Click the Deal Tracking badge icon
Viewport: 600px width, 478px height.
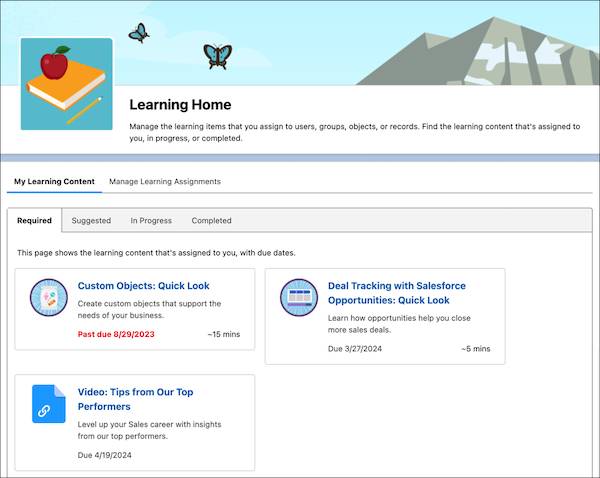pos(299,297)
